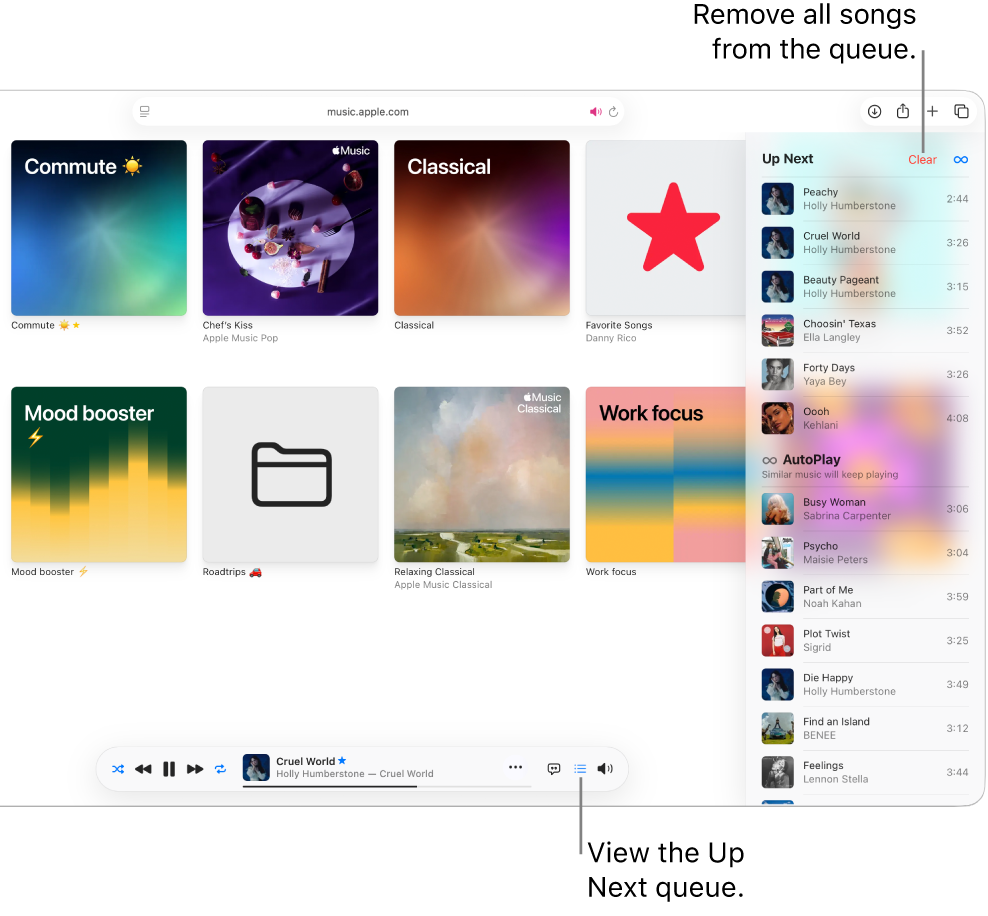The height and width of the screenshot is (916, 988).
Task: Open Safari downloads icon
Action: (x=875, y=112)
